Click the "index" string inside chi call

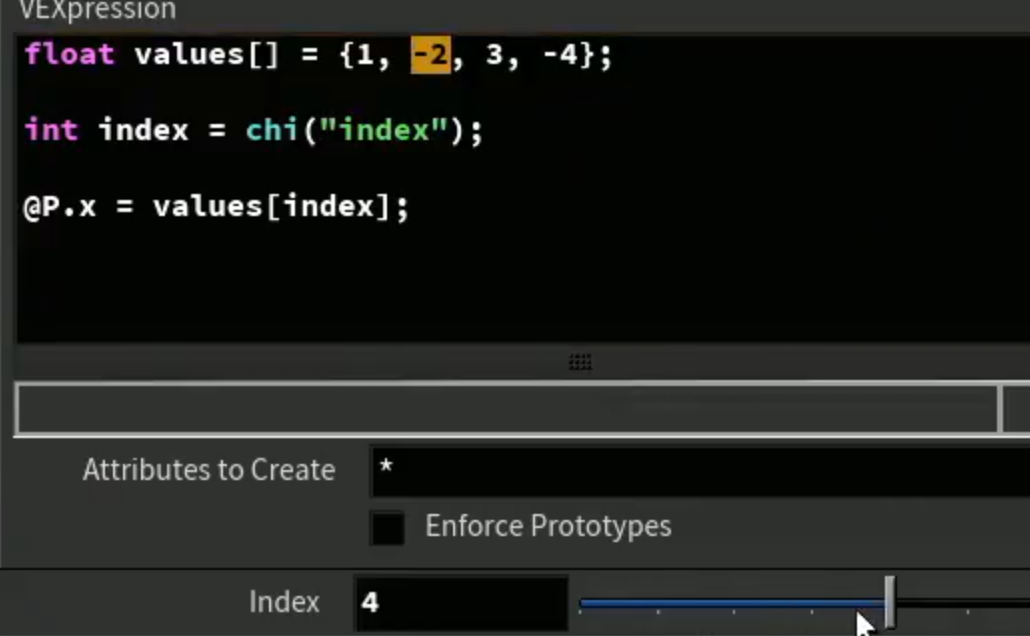[384, 130]
